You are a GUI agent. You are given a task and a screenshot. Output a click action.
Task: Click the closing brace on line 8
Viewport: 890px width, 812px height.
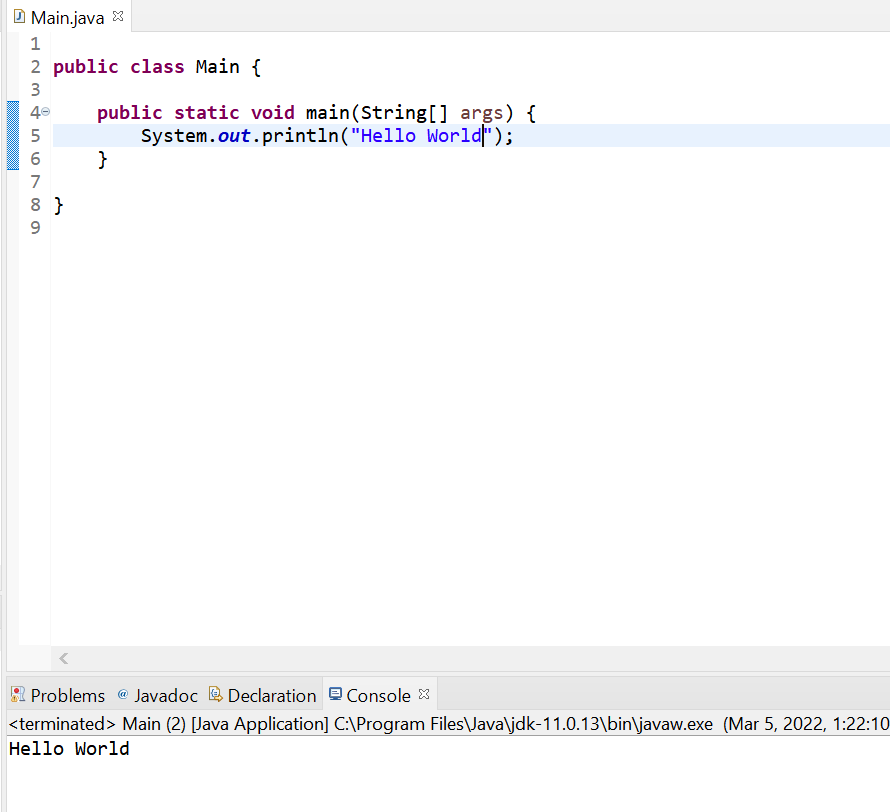pos(58,205)
